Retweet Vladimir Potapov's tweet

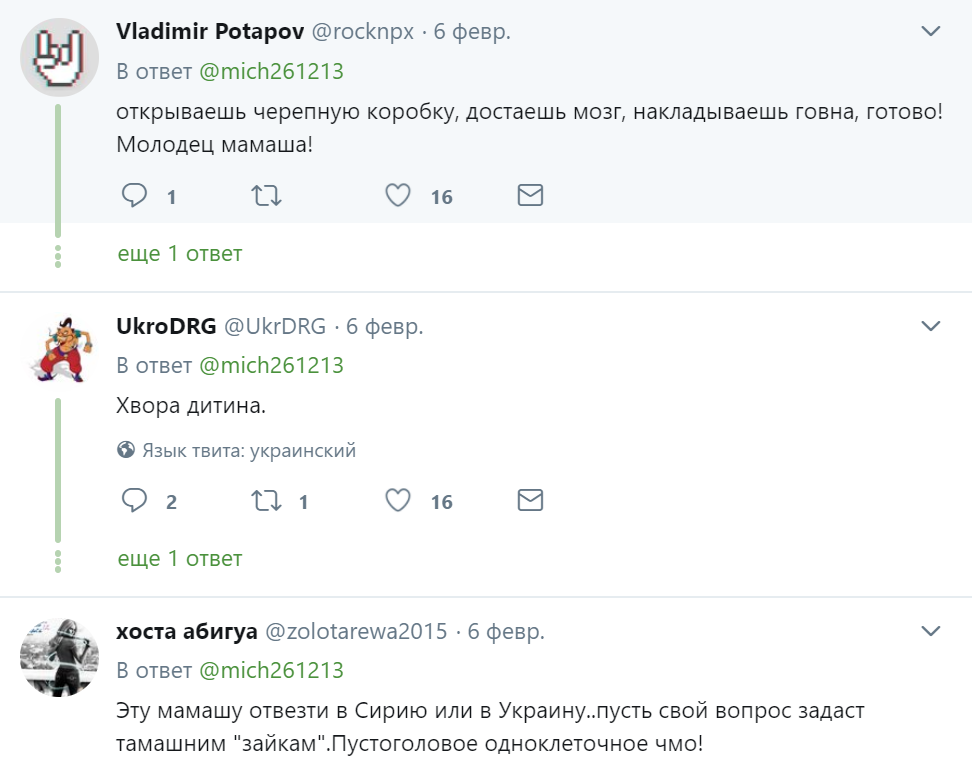[x=265, y=195]
